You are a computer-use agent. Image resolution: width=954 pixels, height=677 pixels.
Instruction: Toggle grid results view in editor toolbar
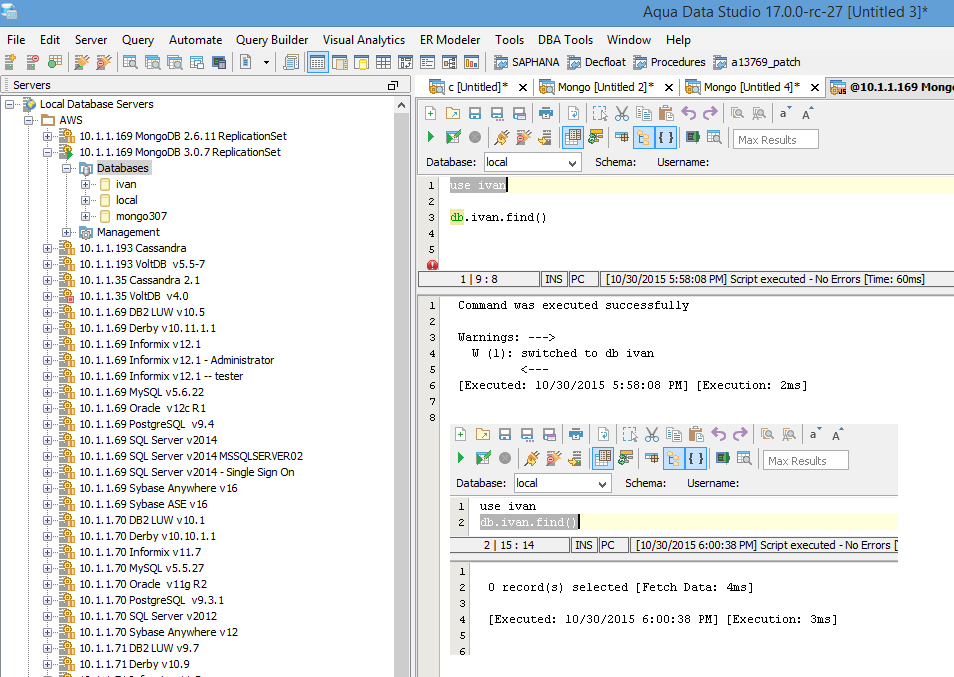573,137
